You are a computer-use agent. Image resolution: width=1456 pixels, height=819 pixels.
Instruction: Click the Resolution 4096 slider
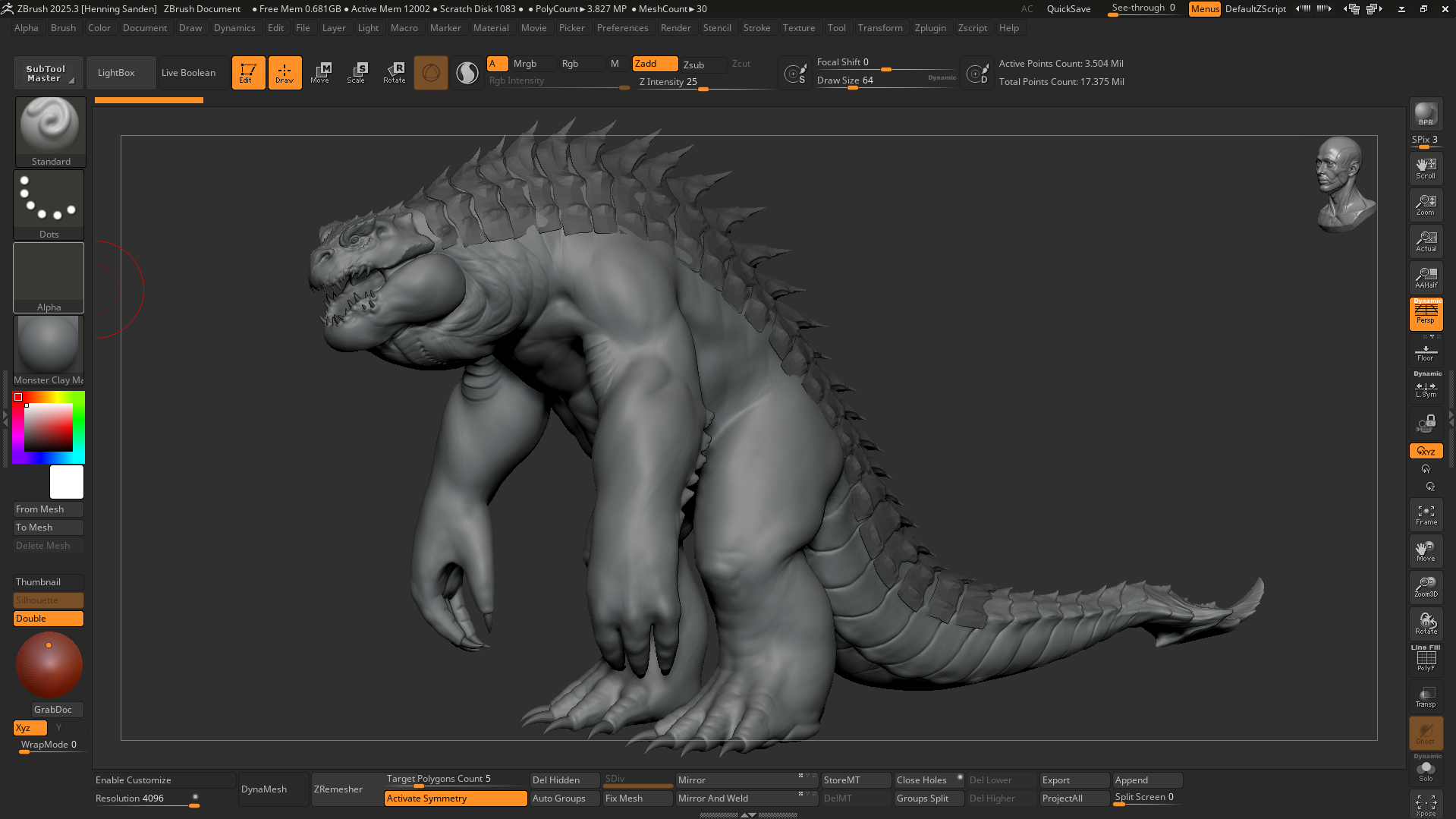pyautogui.click(x=148, y=799)
